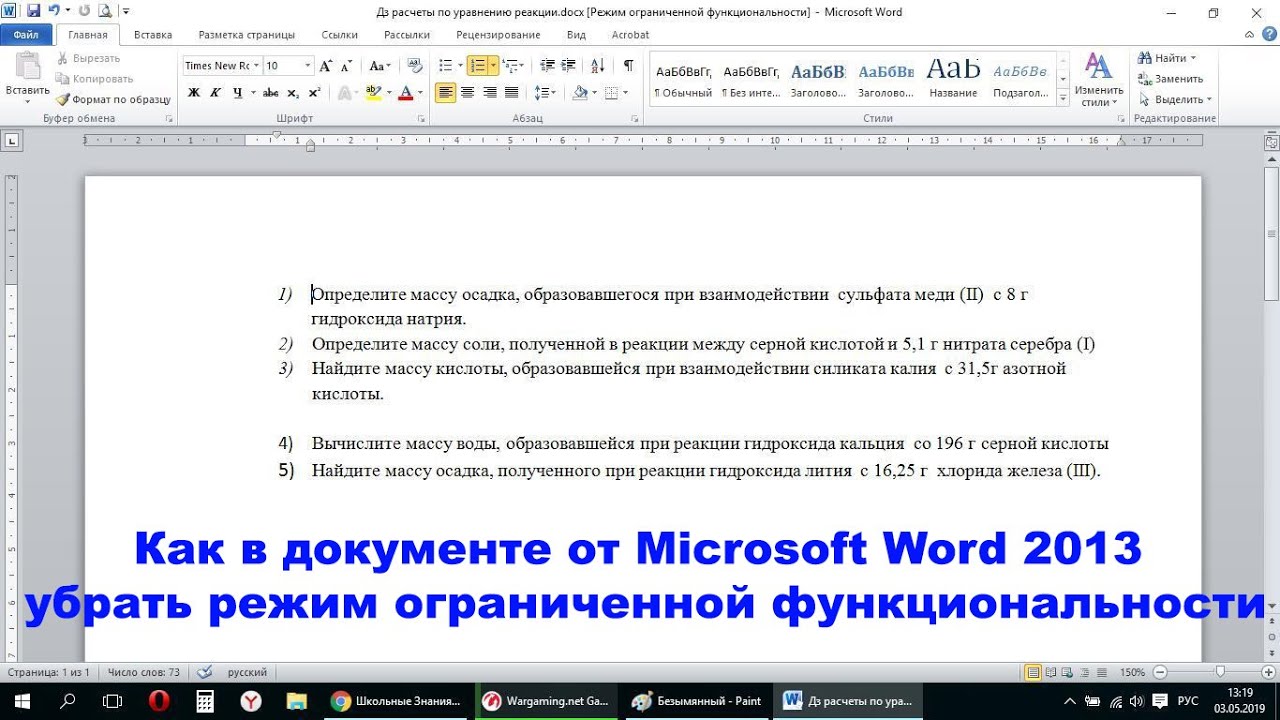This screenshot has height=720, width=1280.
Task: Apply strikethrough with the abc icon
Action: [x=270, y=93]
